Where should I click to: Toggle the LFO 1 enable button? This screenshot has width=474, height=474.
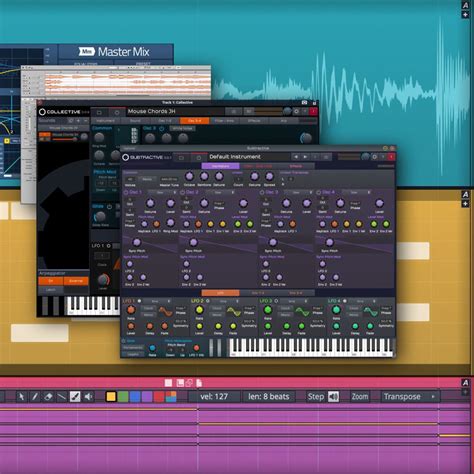(x=139, y=301)
